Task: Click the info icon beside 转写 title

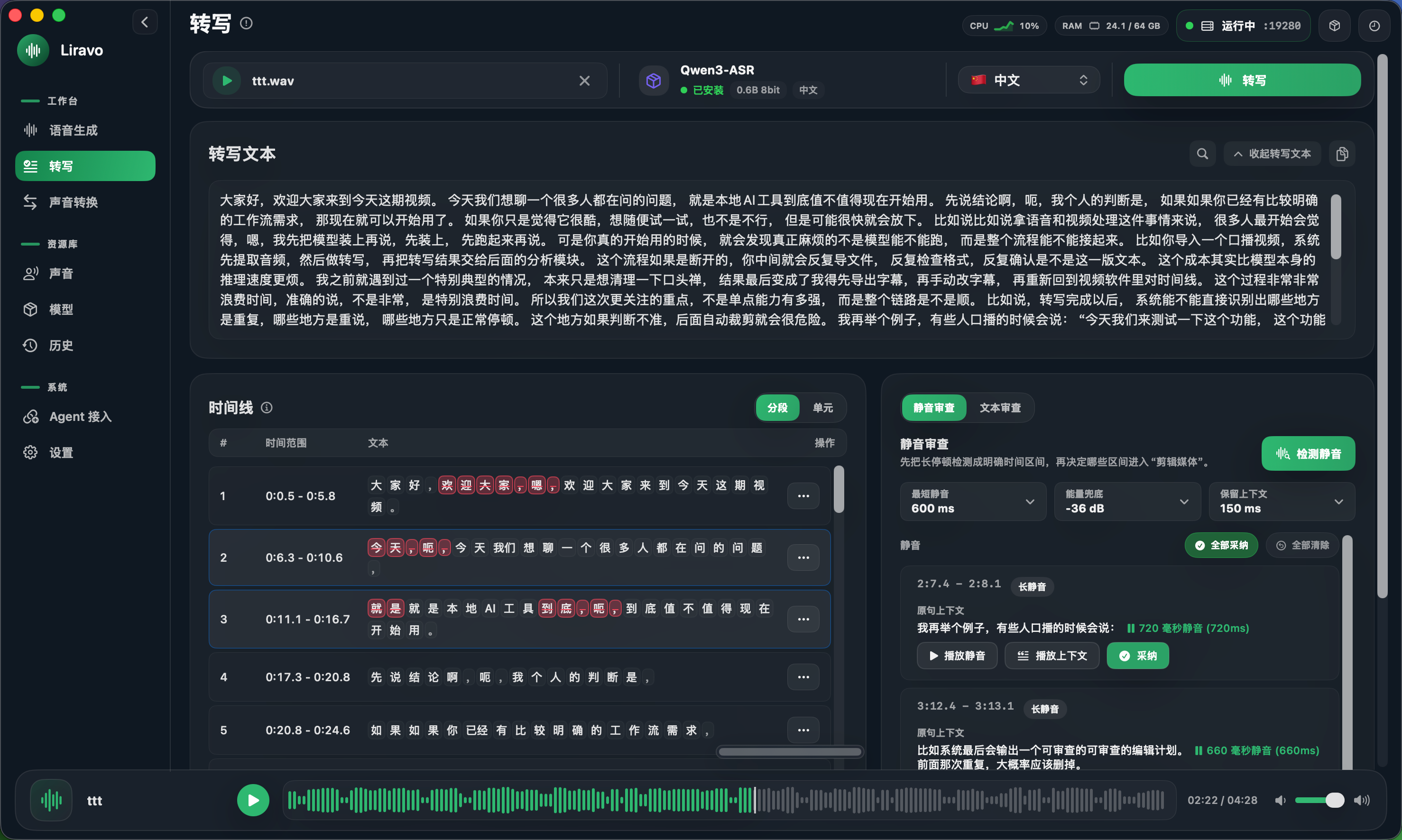Action: pos(246,23)
